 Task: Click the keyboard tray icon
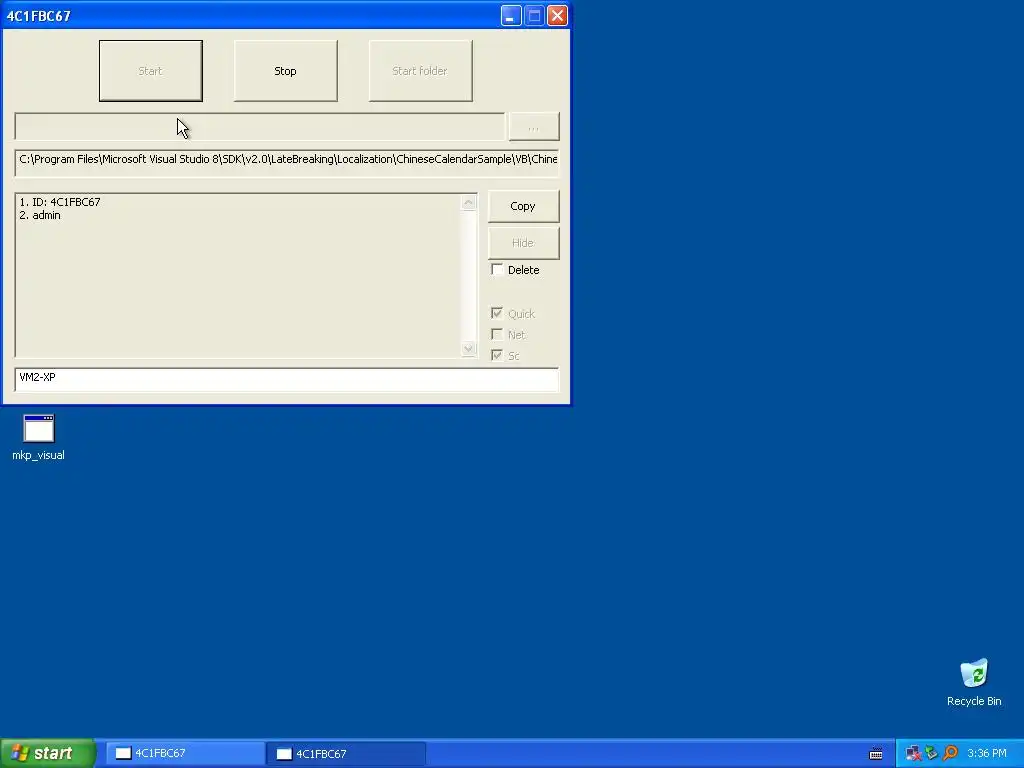876,754
